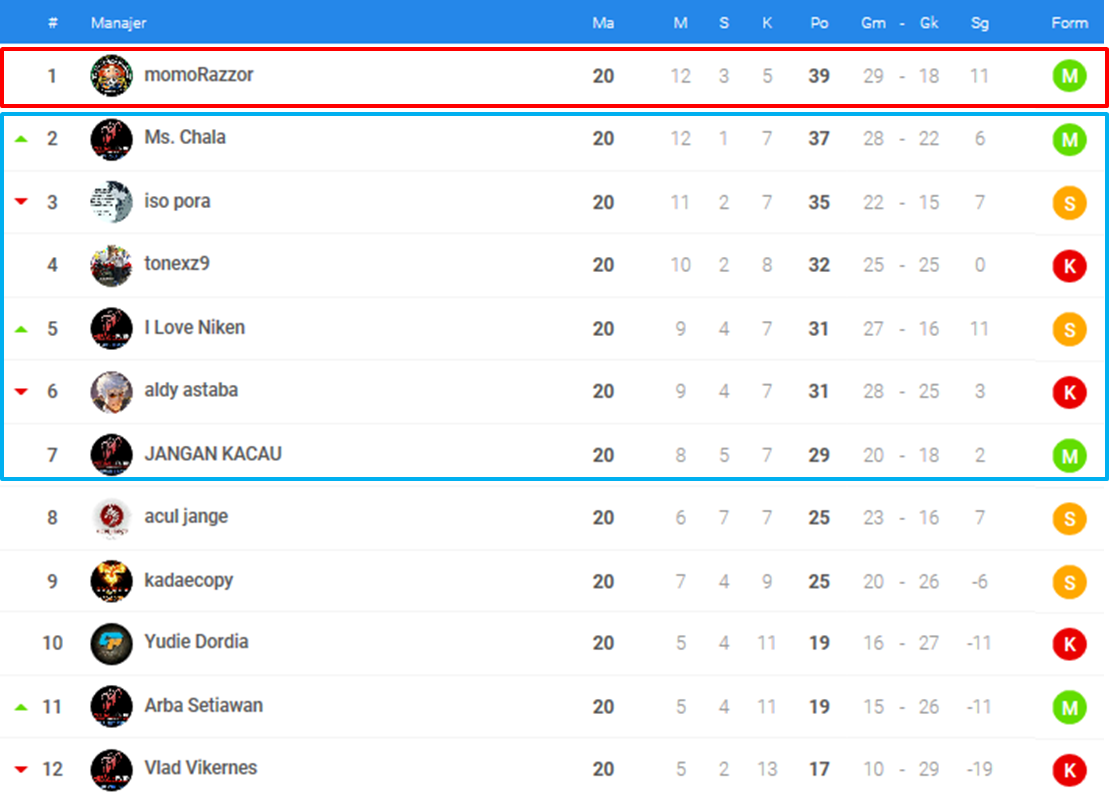Click the orange S form badge for iso pora

pyautogui.click(x=1069, y=202)
